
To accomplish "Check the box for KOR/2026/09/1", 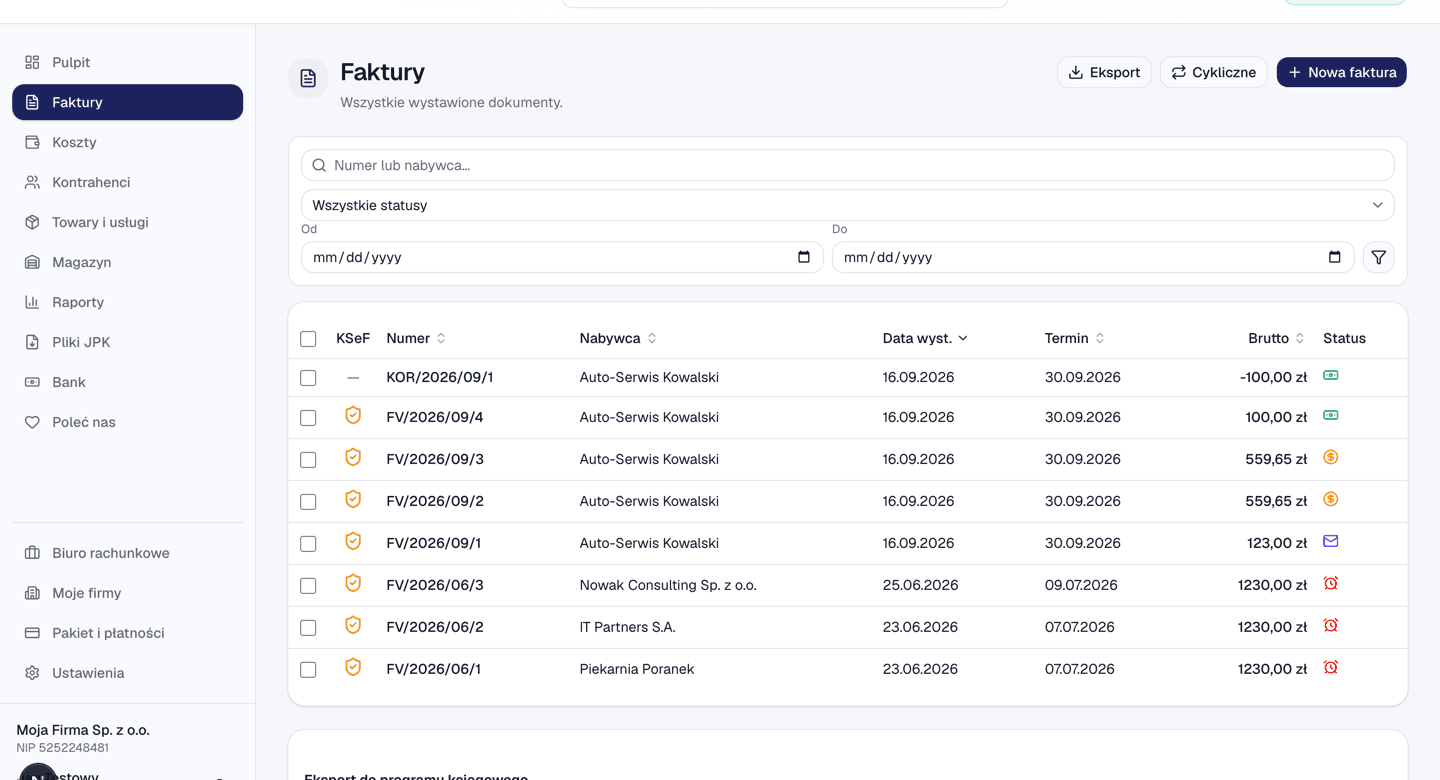I will (308, 378).
